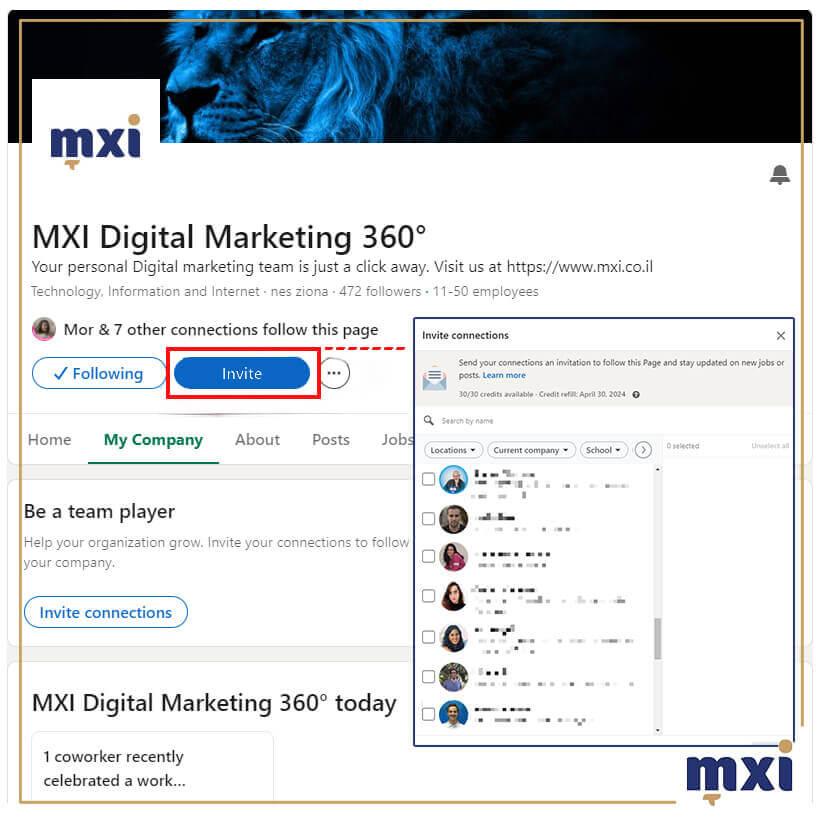Click the sixth connection's avatar photo
The width and height of the screenshot is (820, 820).
pyautogui.click(x=453, y=677)
